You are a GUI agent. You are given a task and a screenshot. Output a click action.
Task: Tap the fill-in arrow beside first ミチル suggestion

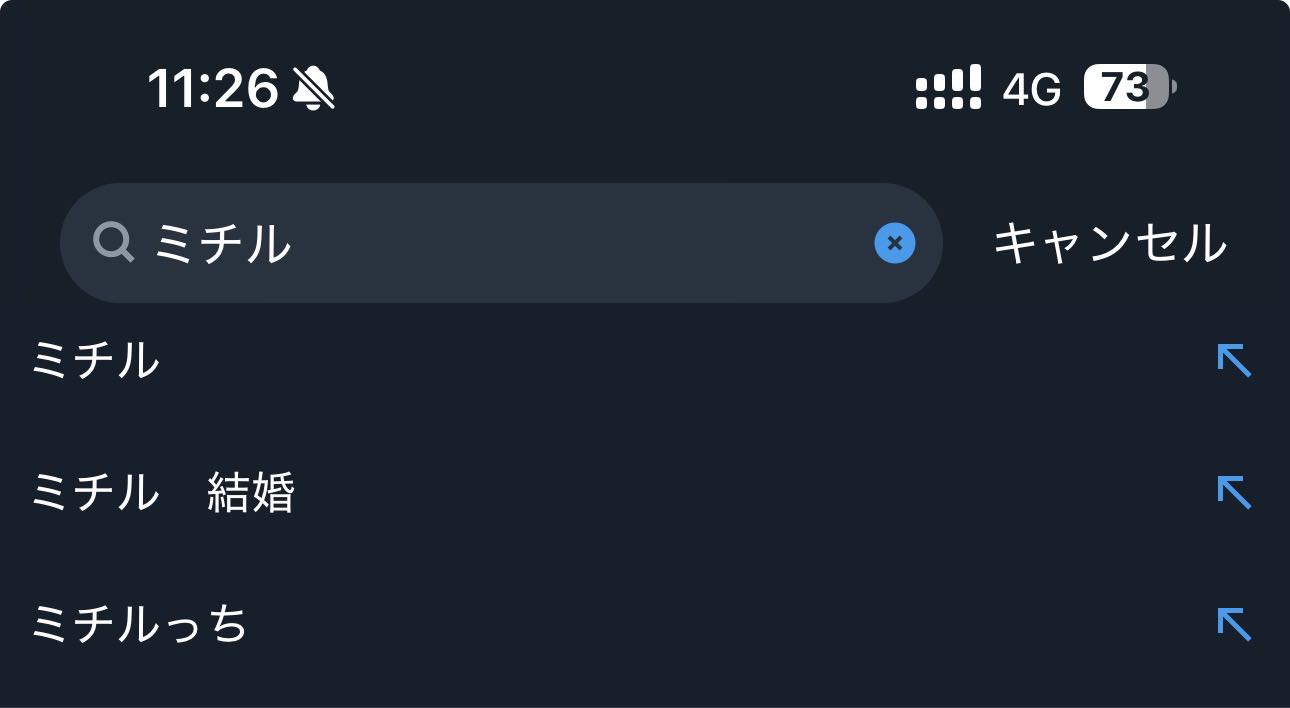point(1234,360)
